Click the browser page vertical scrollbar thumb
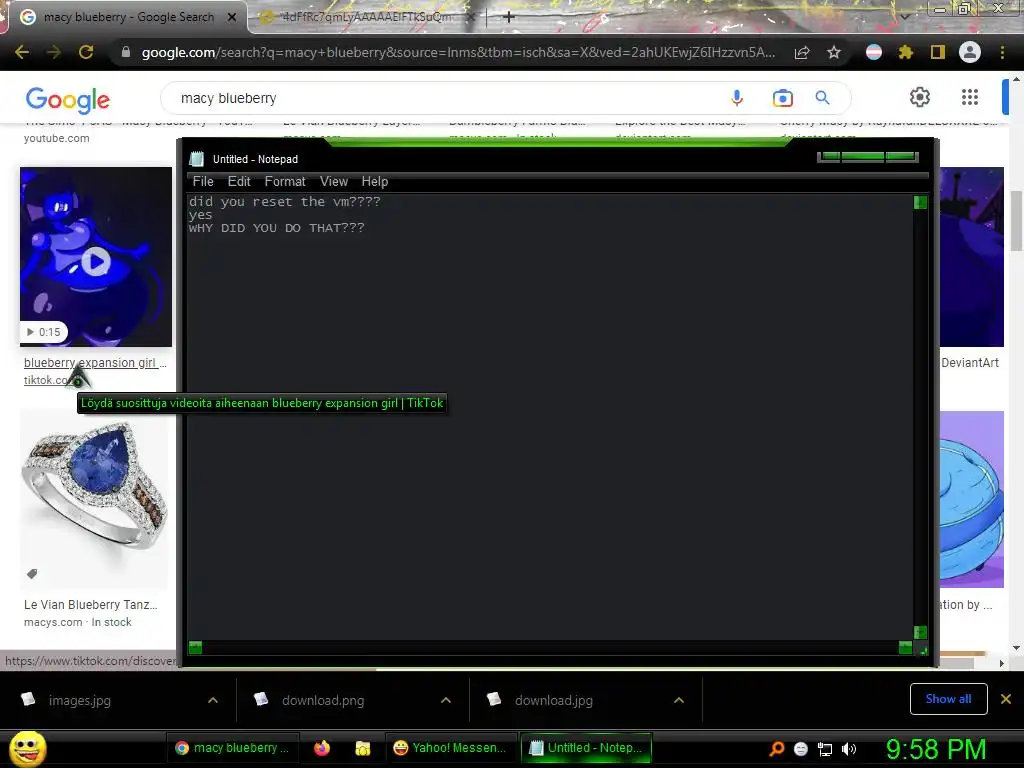This screenshot has height=768, width=1024. click(x=1016, y=221)
